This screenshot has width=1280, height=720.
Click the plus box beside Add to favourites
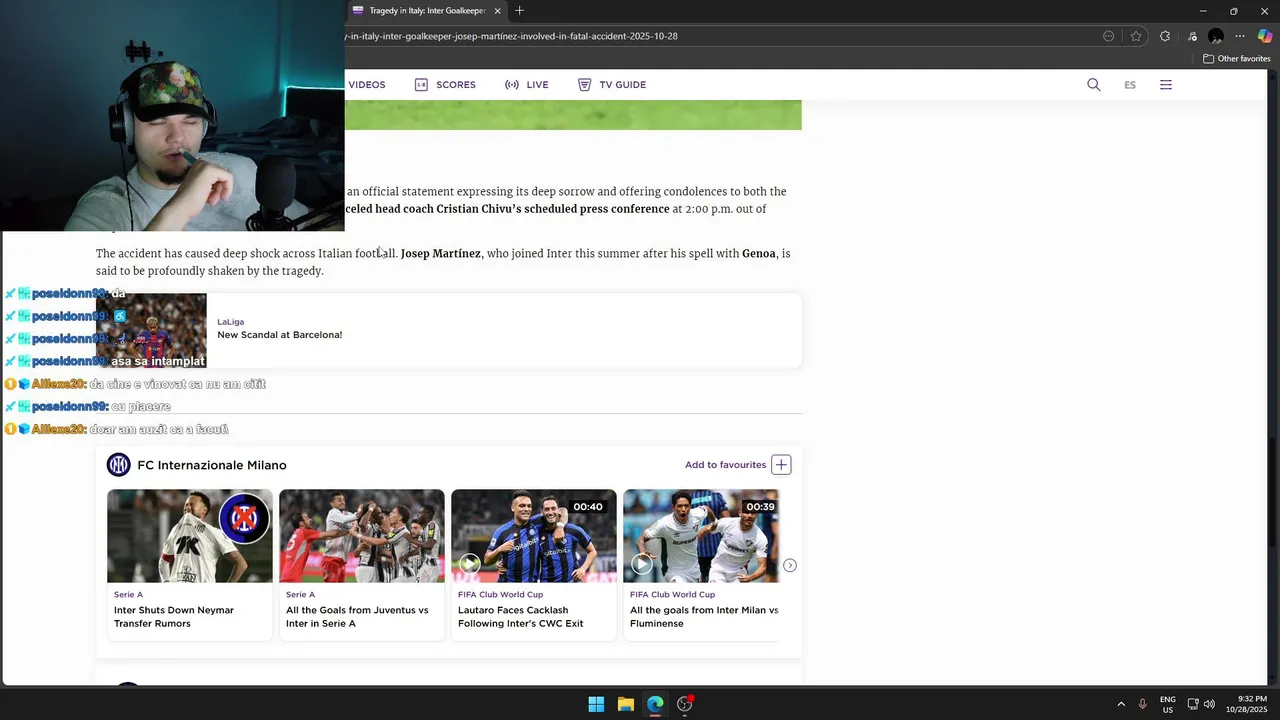coord(781,465)
